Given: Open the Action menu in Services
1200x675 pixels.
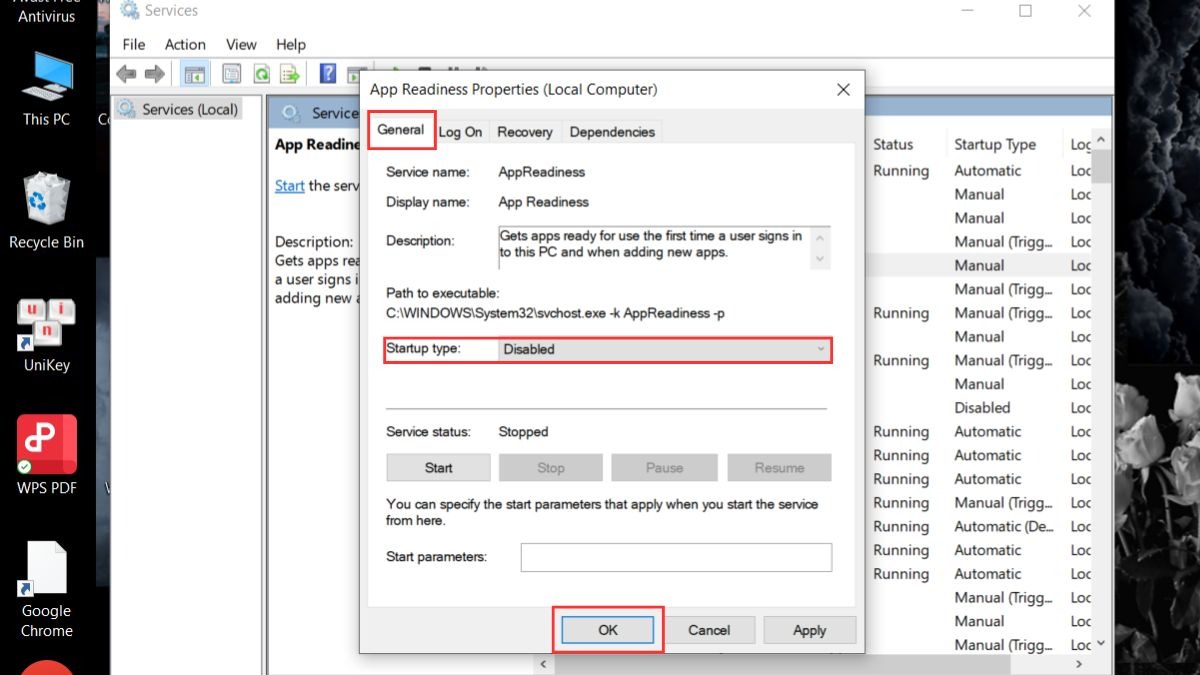Looking at the screenshot, I should (x=185, y=44).
